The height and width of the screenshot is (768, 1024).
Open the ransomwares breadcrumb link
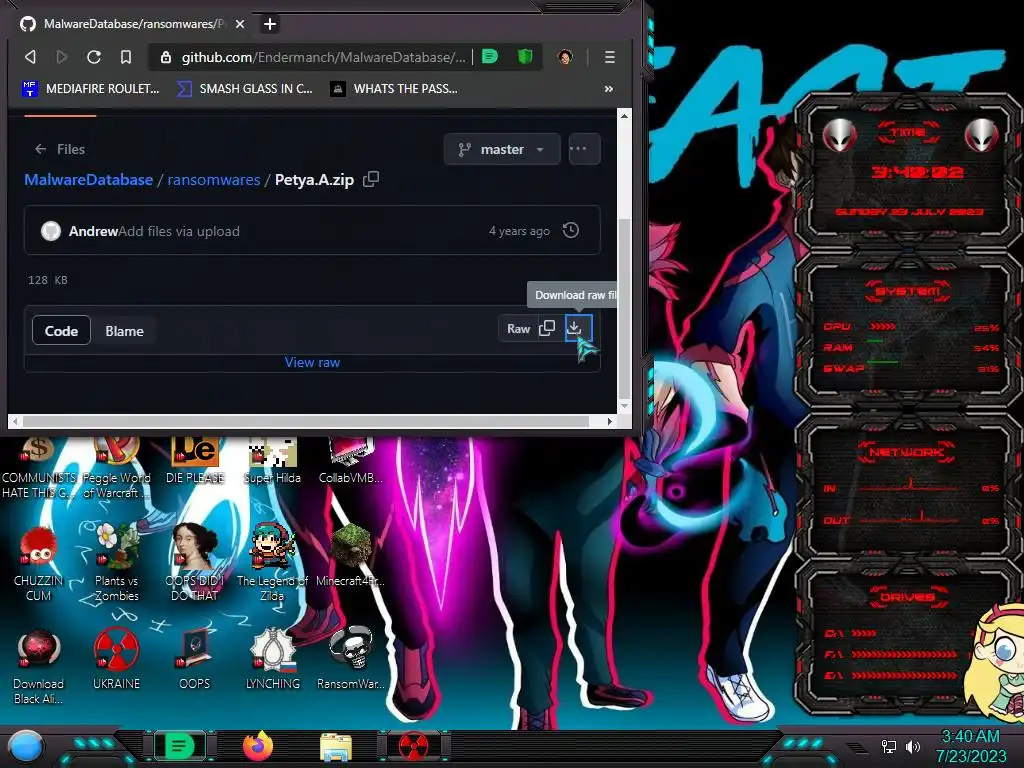tap(214, 180)
